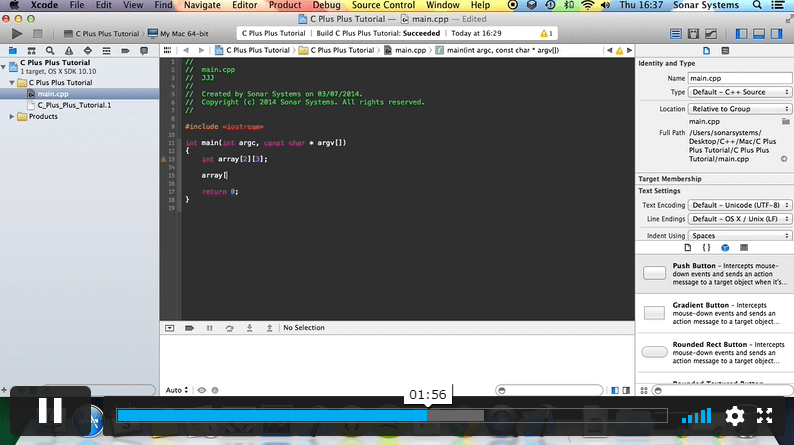794x445 pixels.
Task: Show the Quick Help inspector
Action: pos(725,51)
